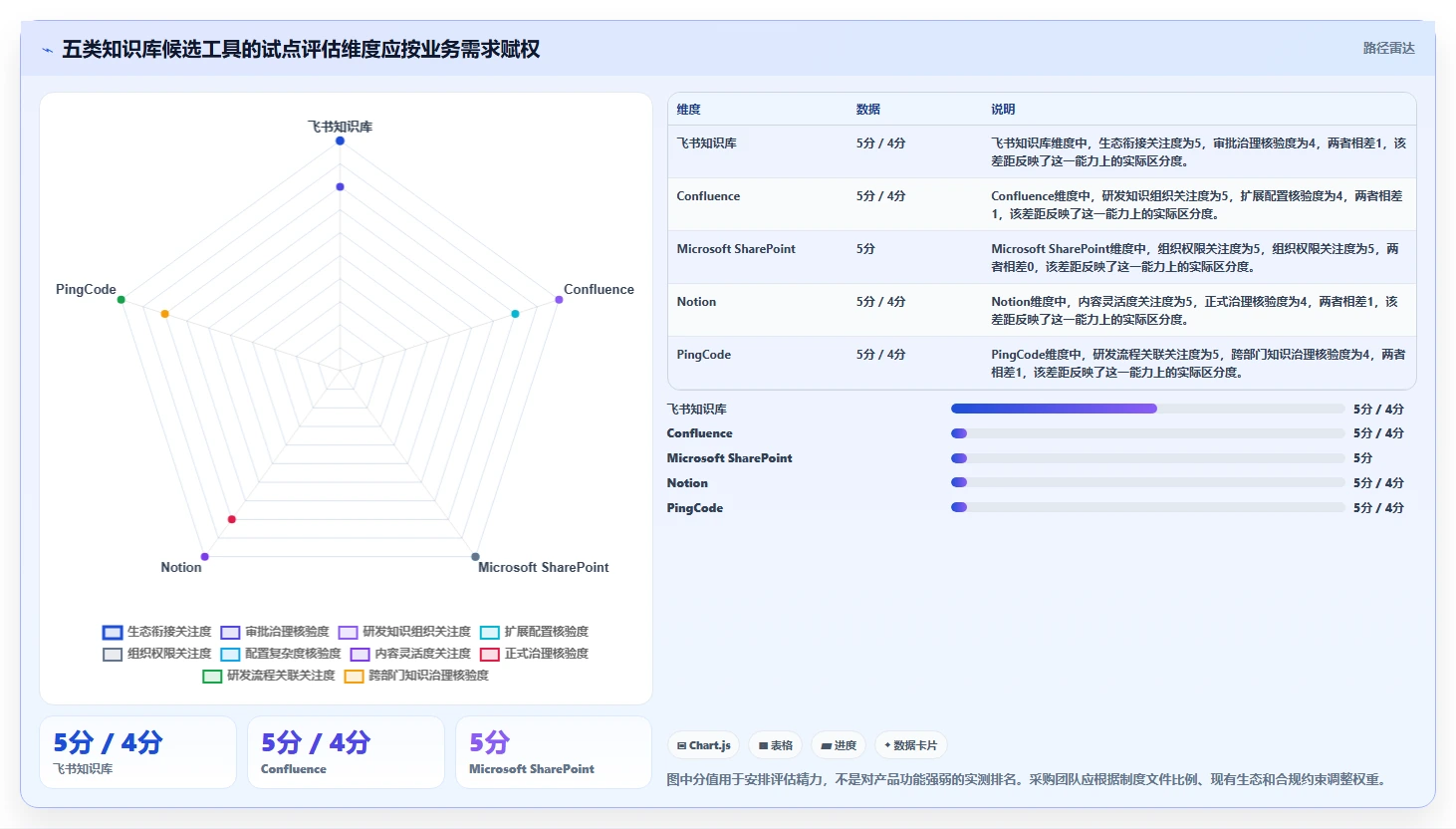This screenshot has height=829, width=1456.
Task: Toggle the 跨部门知识治理核验度 legend item
Action: tap(416, 676)
